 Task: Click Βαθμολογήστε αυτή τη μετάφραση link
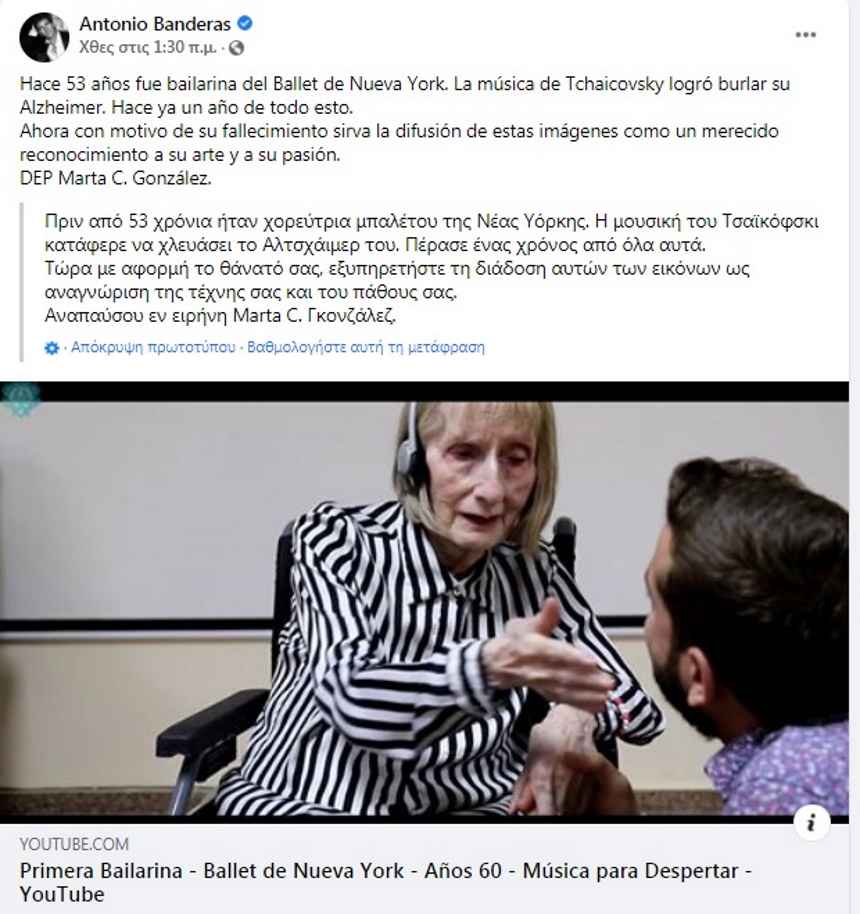coord(366,347)
